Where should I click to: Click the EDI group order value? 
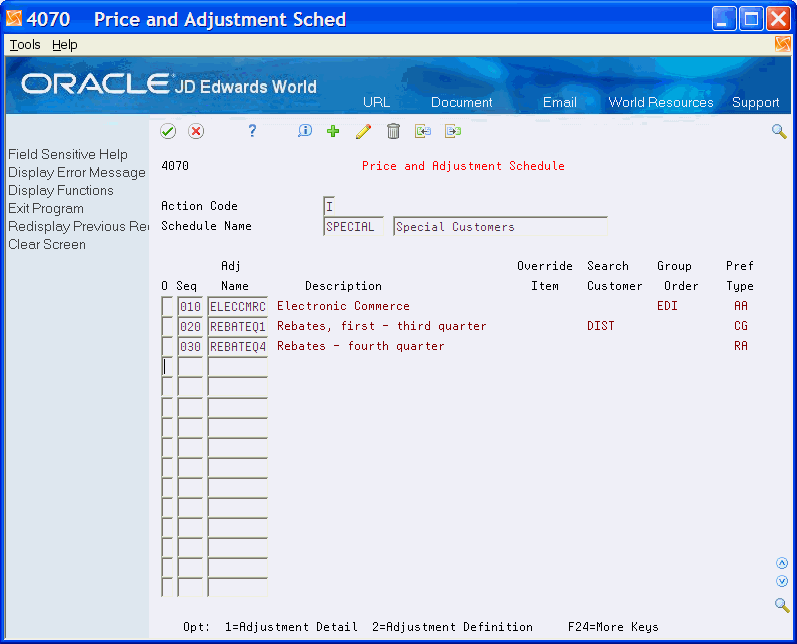pyautogui.click(x=667, y=306)
